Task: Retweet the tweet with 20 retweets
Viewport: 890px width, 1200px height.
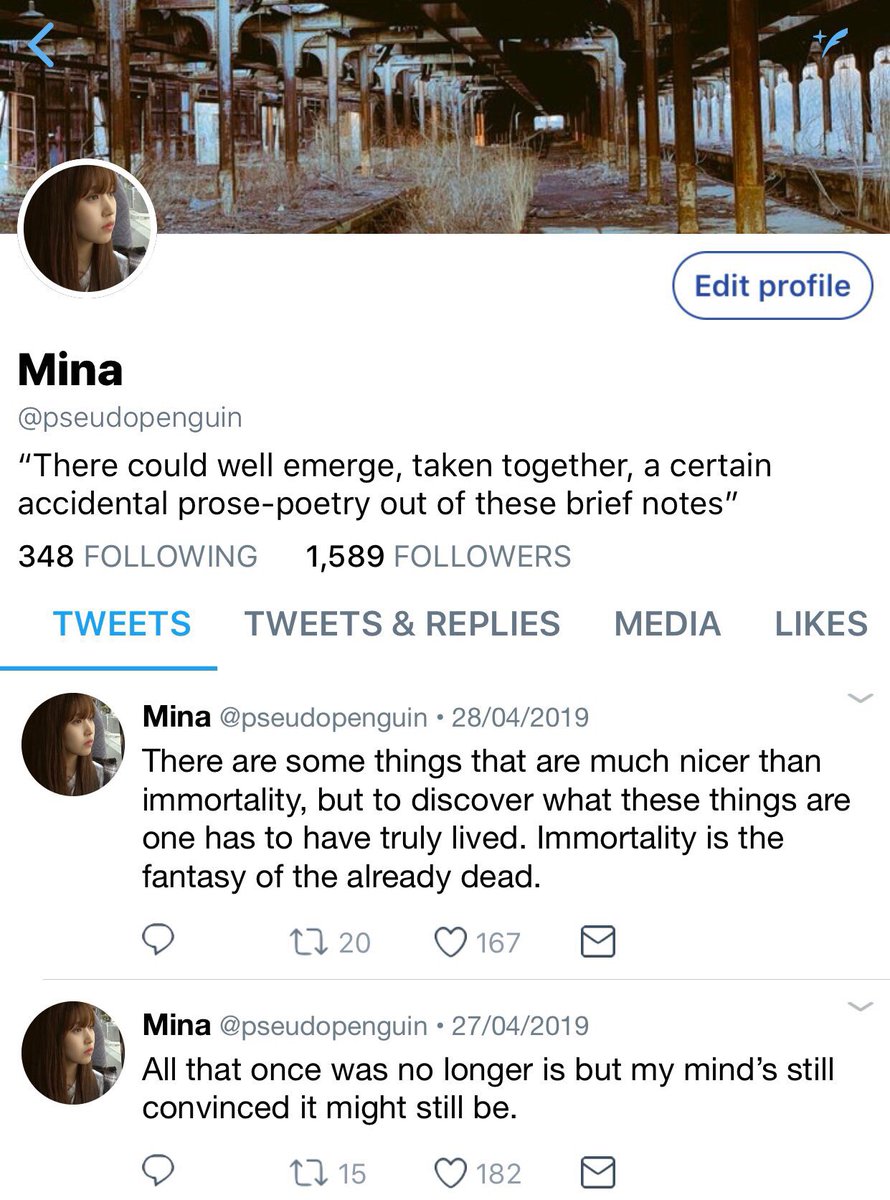Action: [329, 942]
